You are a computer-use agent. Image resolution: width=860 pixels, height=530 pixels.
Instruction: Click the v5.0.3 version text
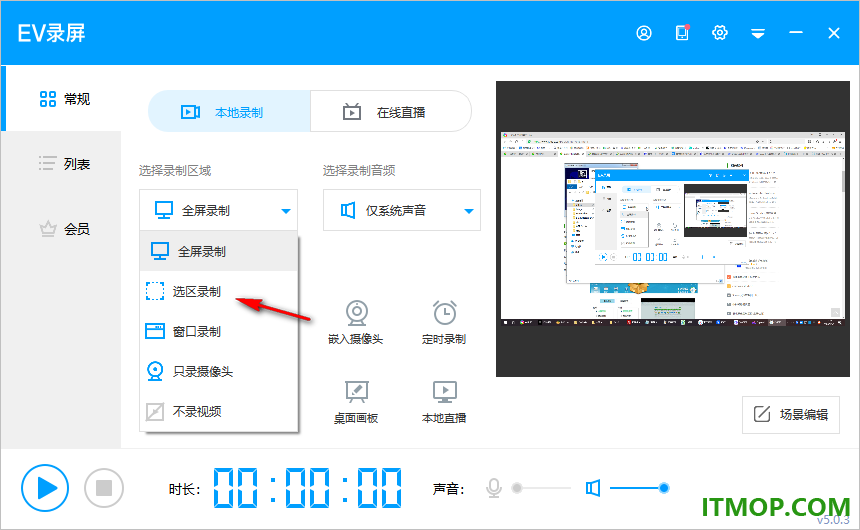[833, 520]
